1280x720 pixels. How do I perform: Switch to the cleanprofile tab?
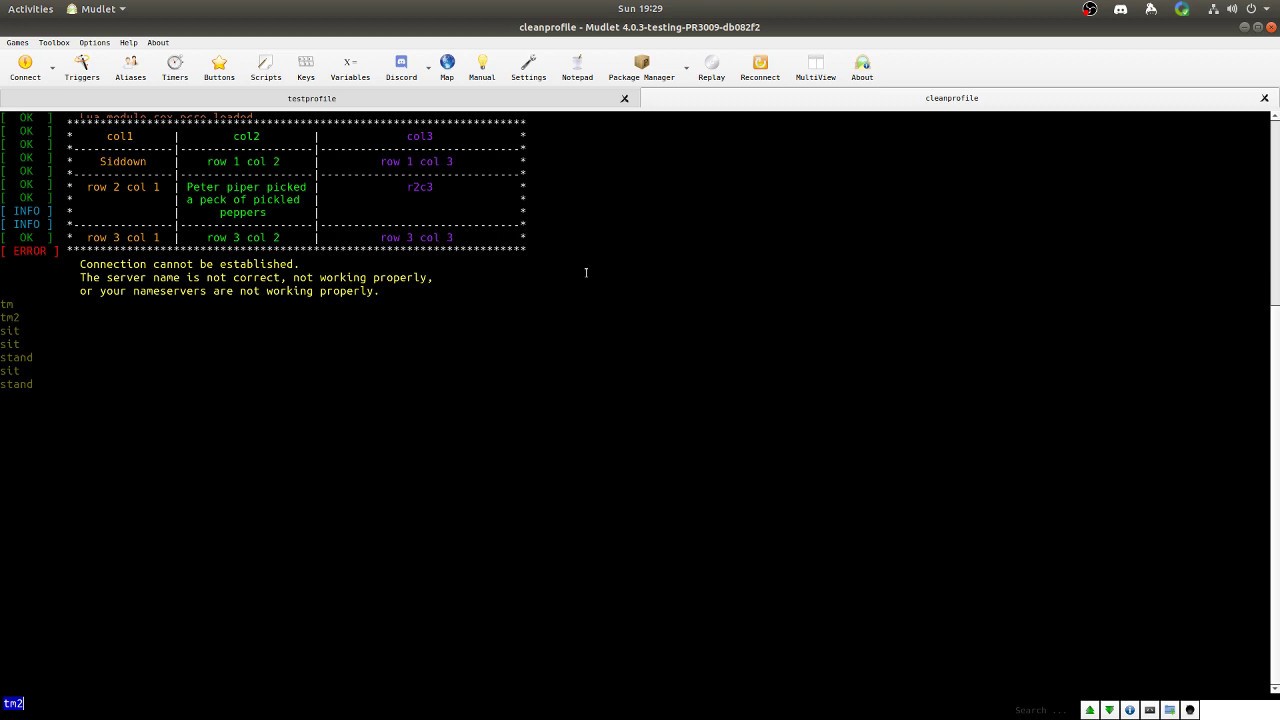point(952,98)
